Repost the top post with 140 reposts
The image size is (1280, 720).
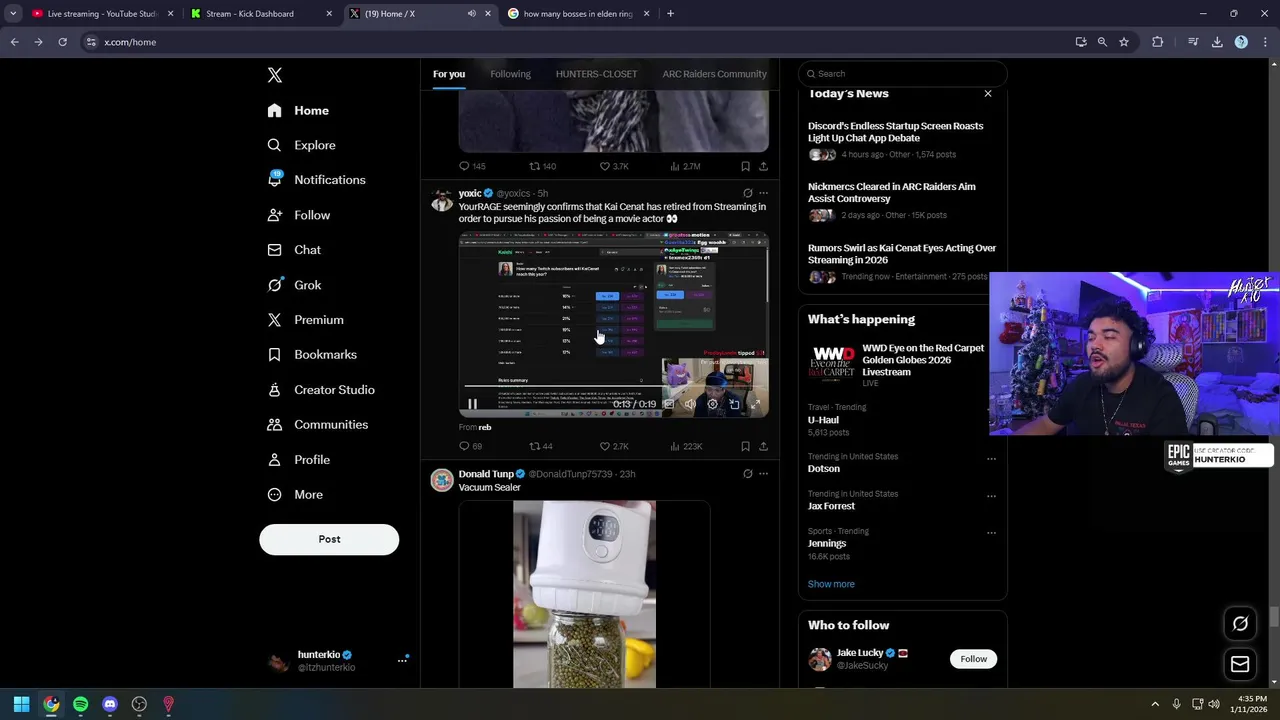[x=542, y=166]
